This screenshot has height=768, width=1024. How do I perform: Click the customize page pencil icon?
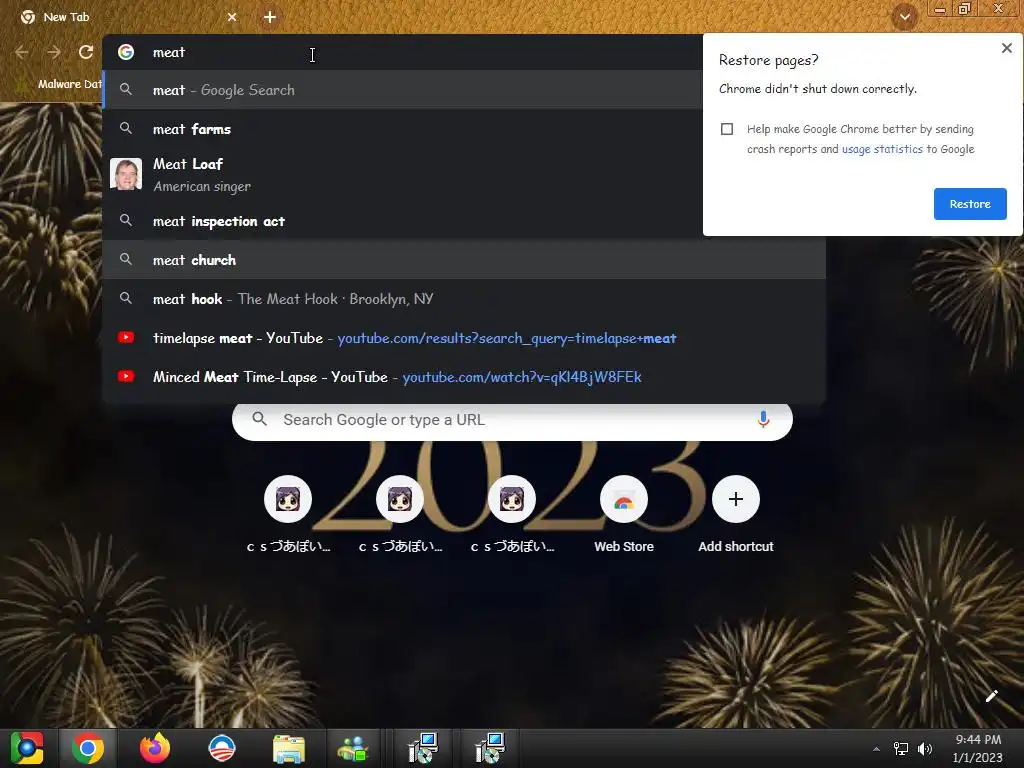coord(991,696)
